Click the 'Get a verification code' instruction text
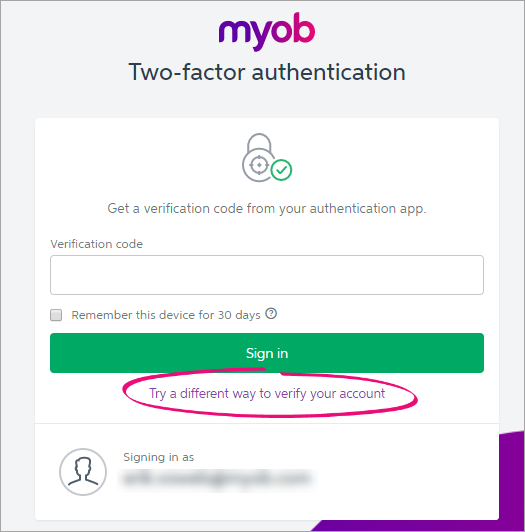The image size is (525, 532). point(267,208)
